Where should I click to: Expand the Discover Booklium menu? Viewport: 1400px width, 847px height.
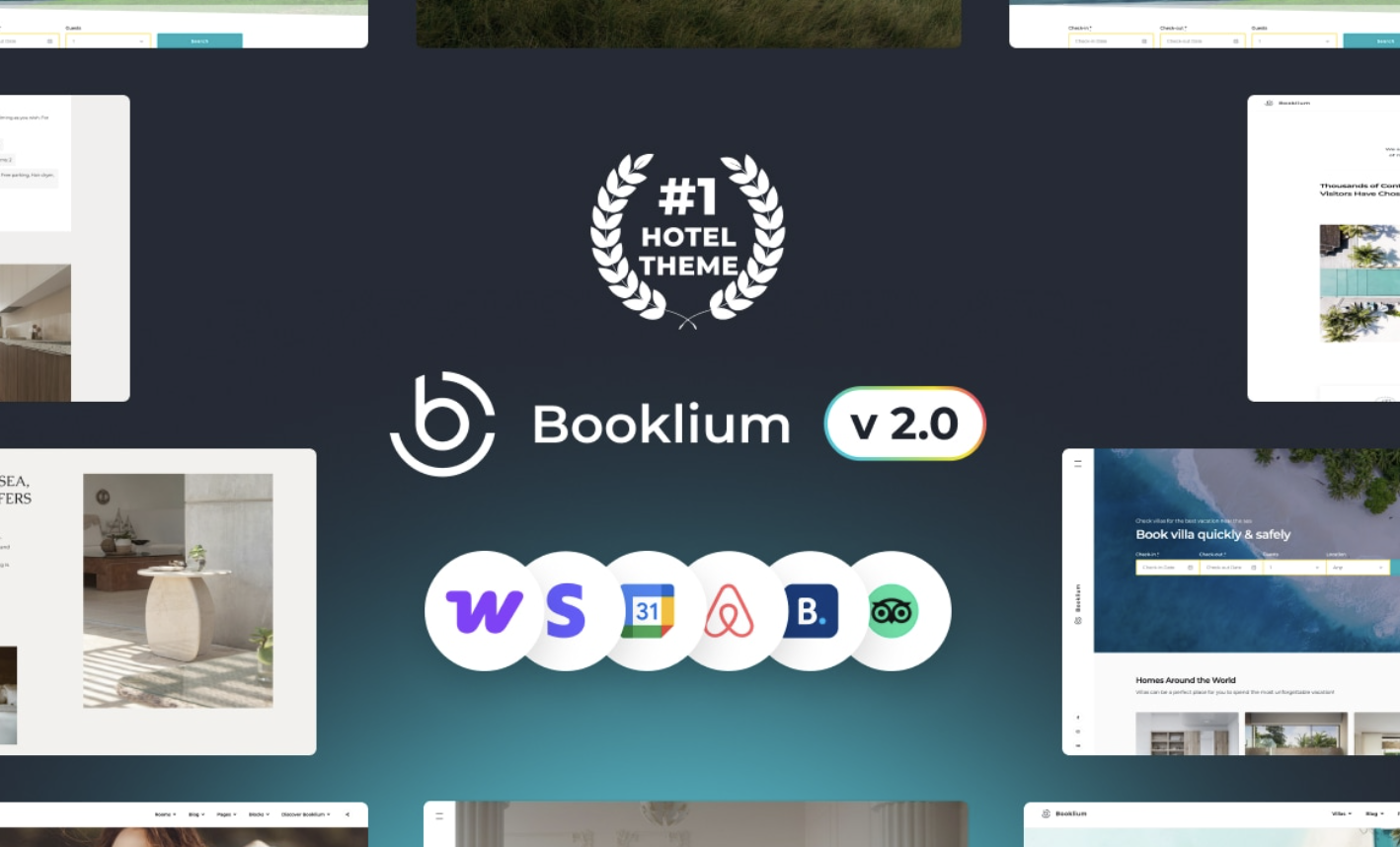pyautogui.click(x=306, y=814)
